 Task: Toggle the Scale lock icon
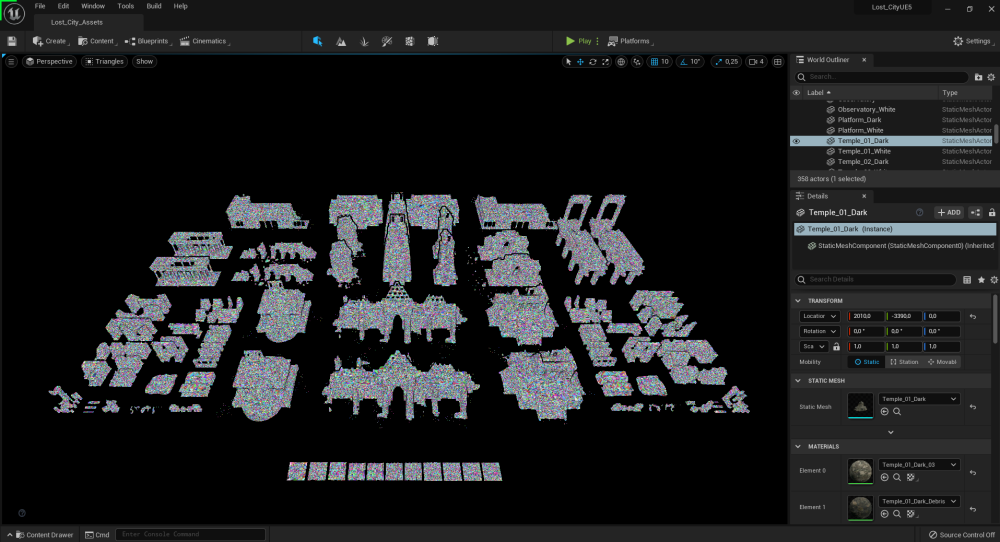(x=836, y=346)
